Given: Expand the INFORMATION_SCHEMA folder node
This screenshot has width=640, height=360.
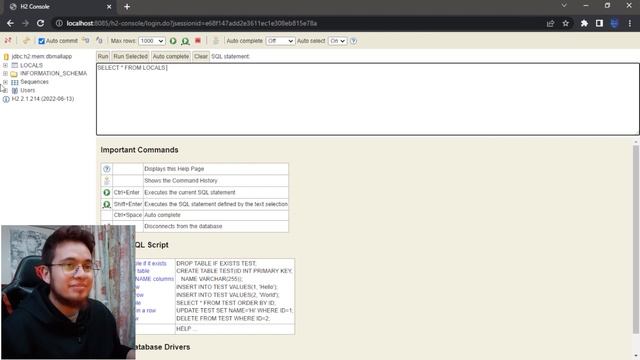Looking at the screenshot, I should [5, 73].
